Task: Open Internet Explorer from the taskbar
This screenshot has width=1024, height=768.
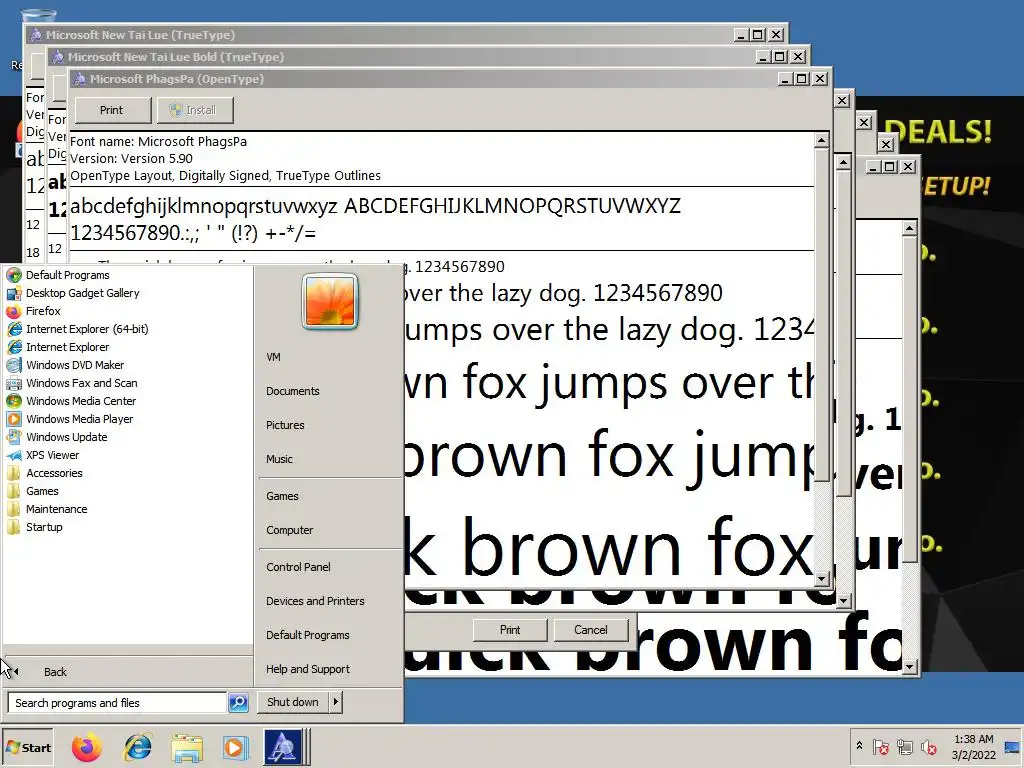Action: tap(137, 748)
